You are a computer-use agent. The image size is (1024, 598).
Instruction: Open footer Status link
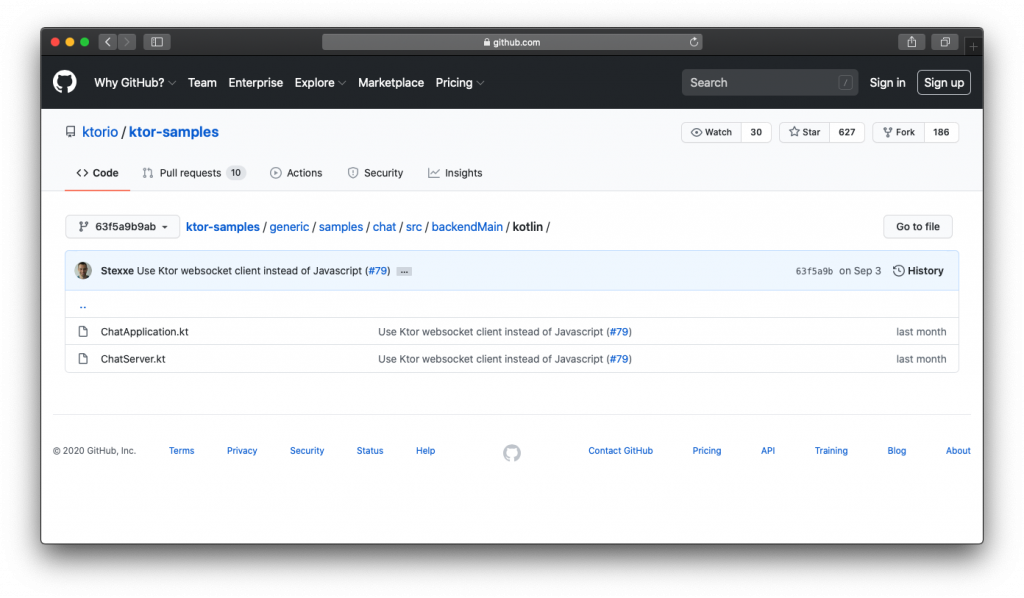(x=370, y=450)
